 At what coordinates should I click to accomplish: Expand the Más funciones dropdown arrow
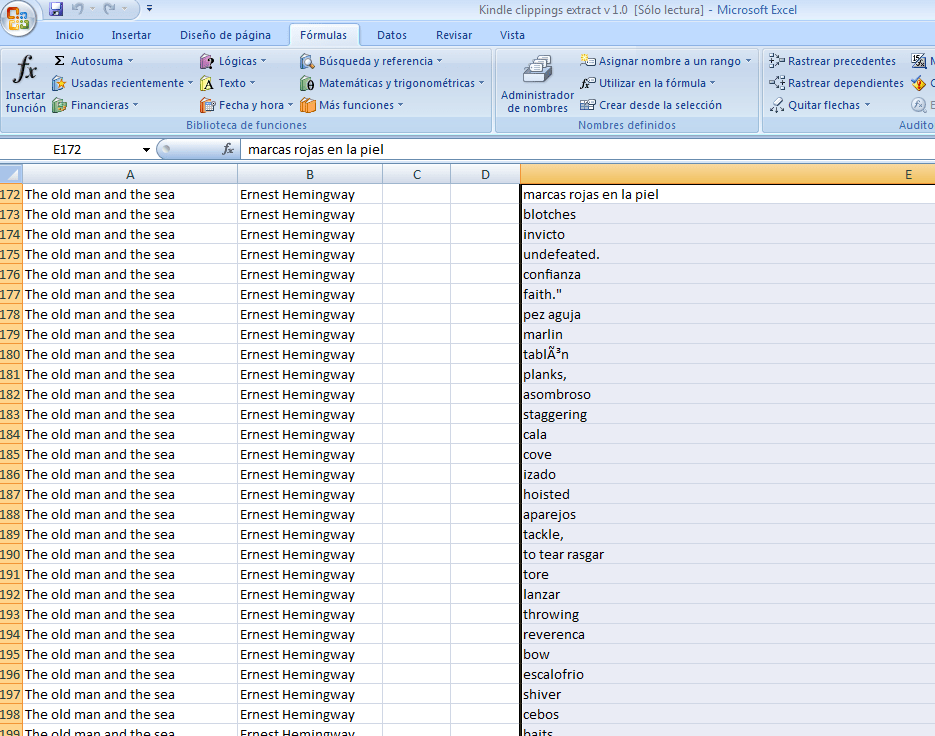tap(401, 105)
